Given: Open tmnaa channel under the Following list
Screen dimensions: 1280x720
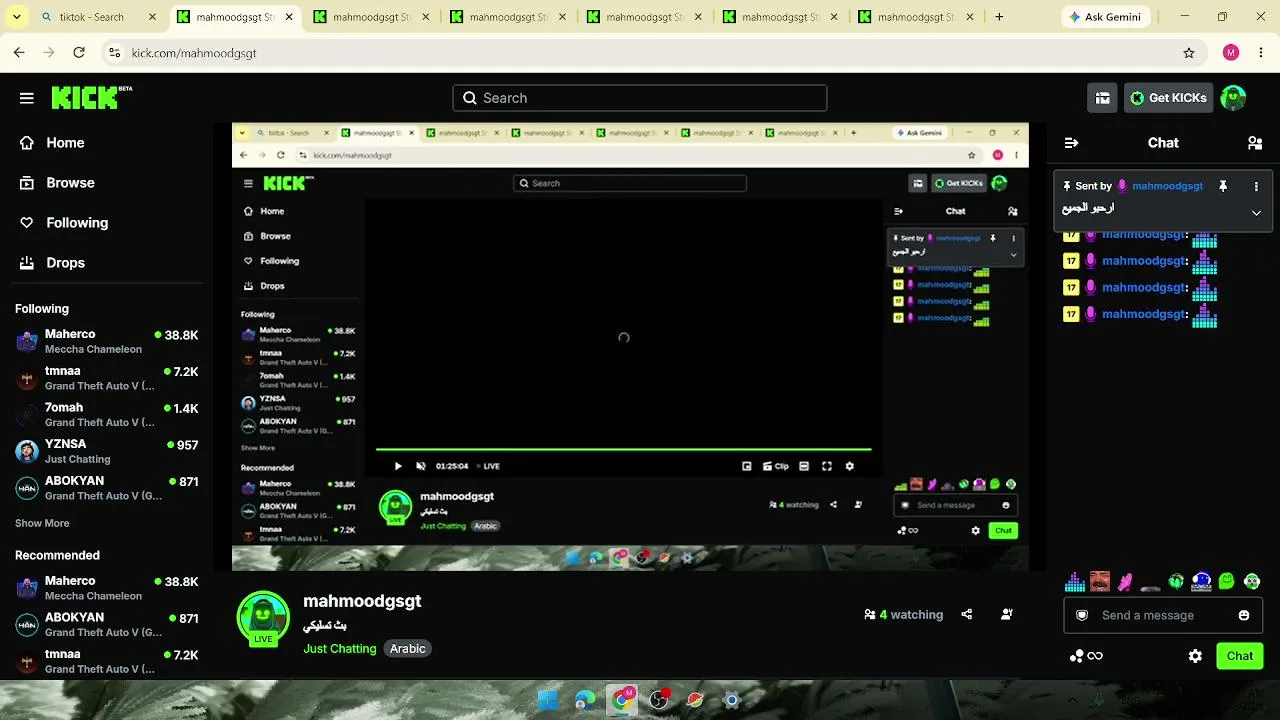Looking at the screenshot, I should (107, 378).
